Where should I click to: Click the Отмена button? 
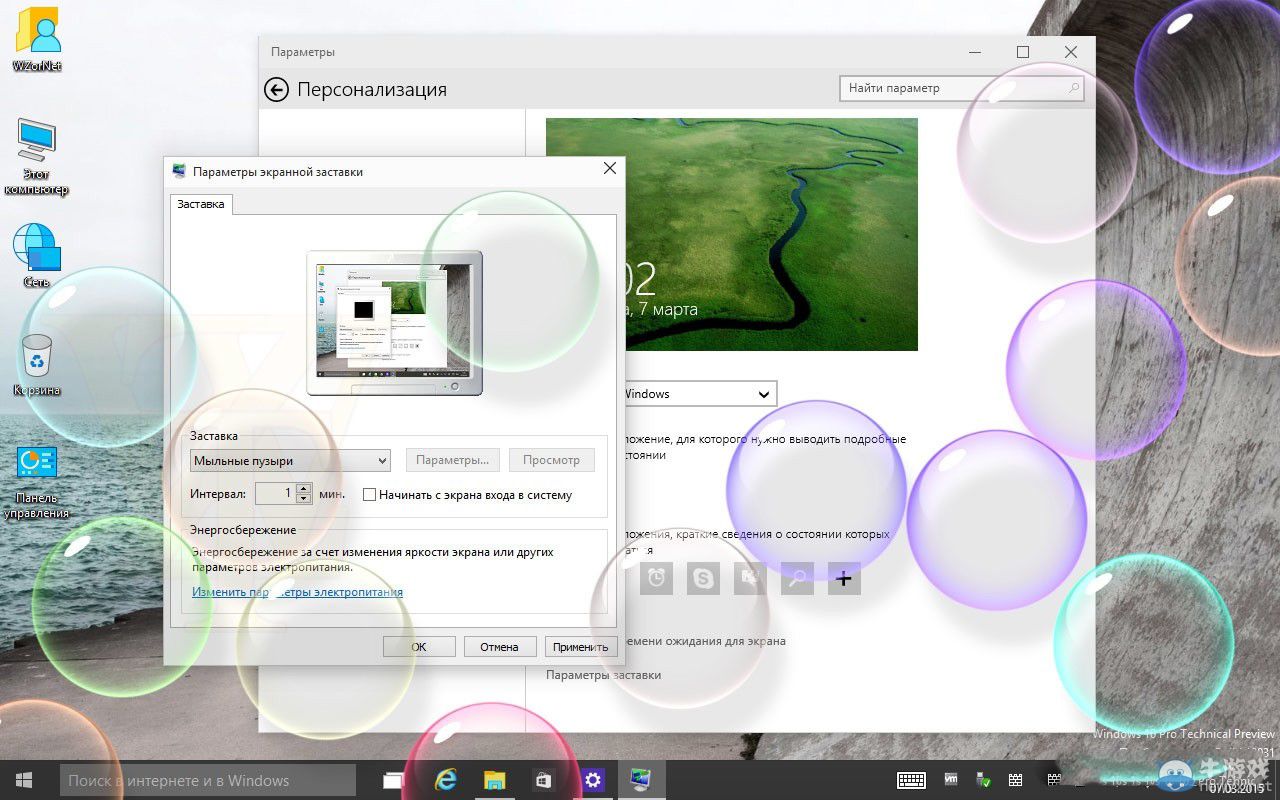[499, 647]
